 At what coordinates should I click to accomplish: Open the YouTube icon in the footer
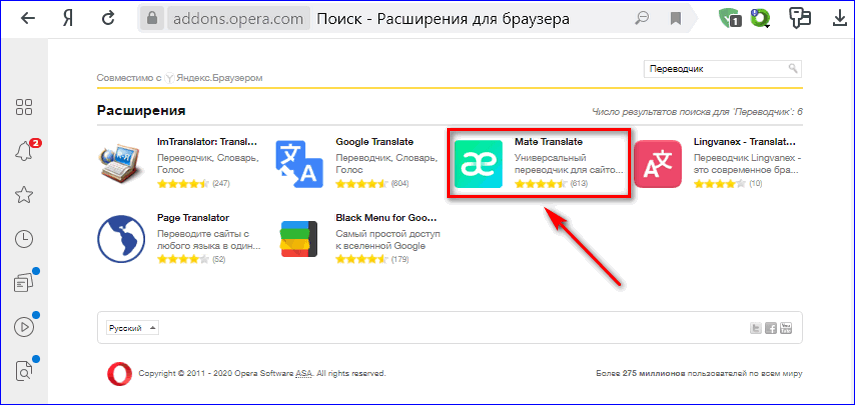pyautogui.click(x=786, y=328)
